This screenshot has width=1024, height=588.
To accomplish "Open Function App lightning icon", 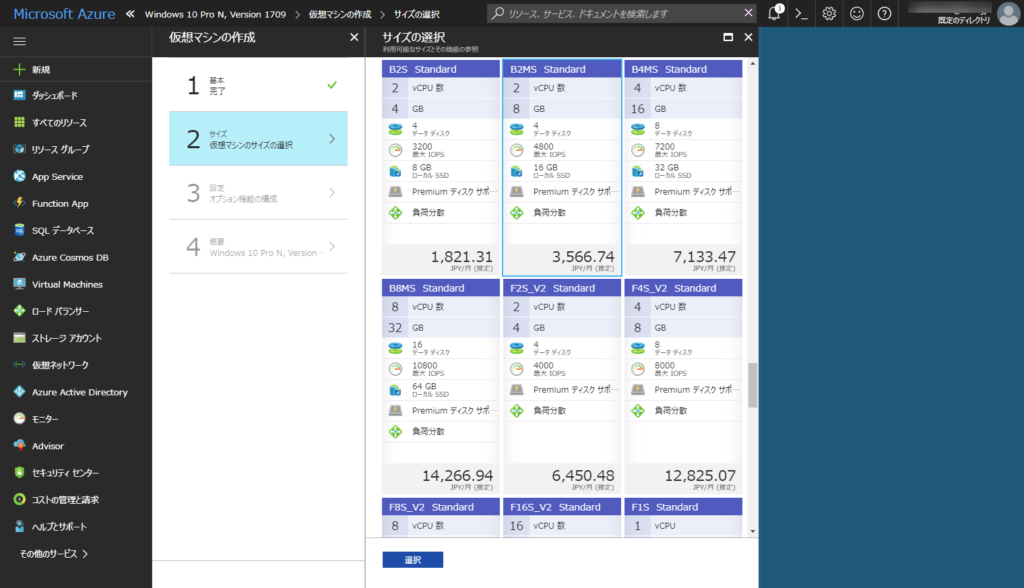I will (x=20, y=203).
